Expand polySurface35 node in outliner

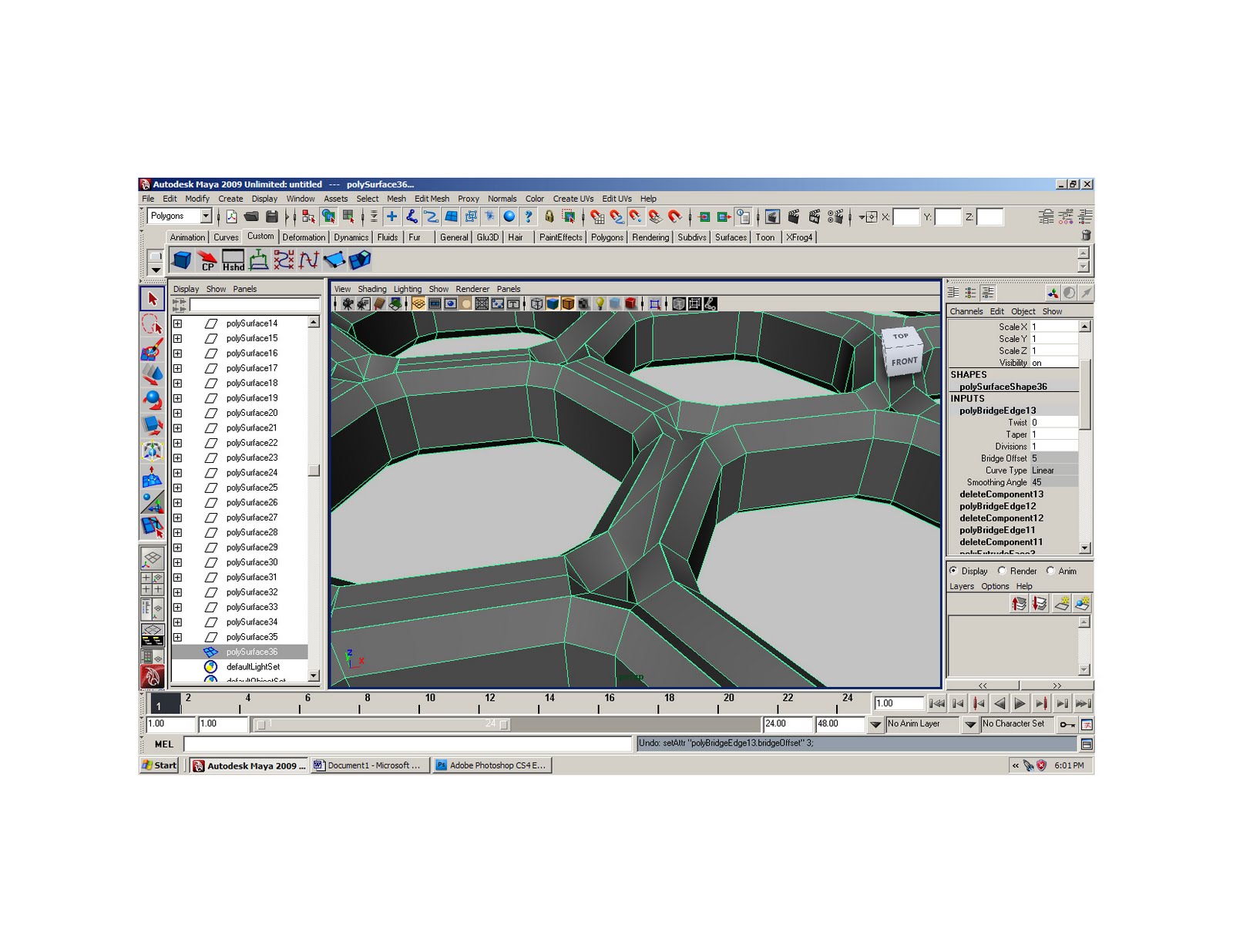click(x=177, y=637)
